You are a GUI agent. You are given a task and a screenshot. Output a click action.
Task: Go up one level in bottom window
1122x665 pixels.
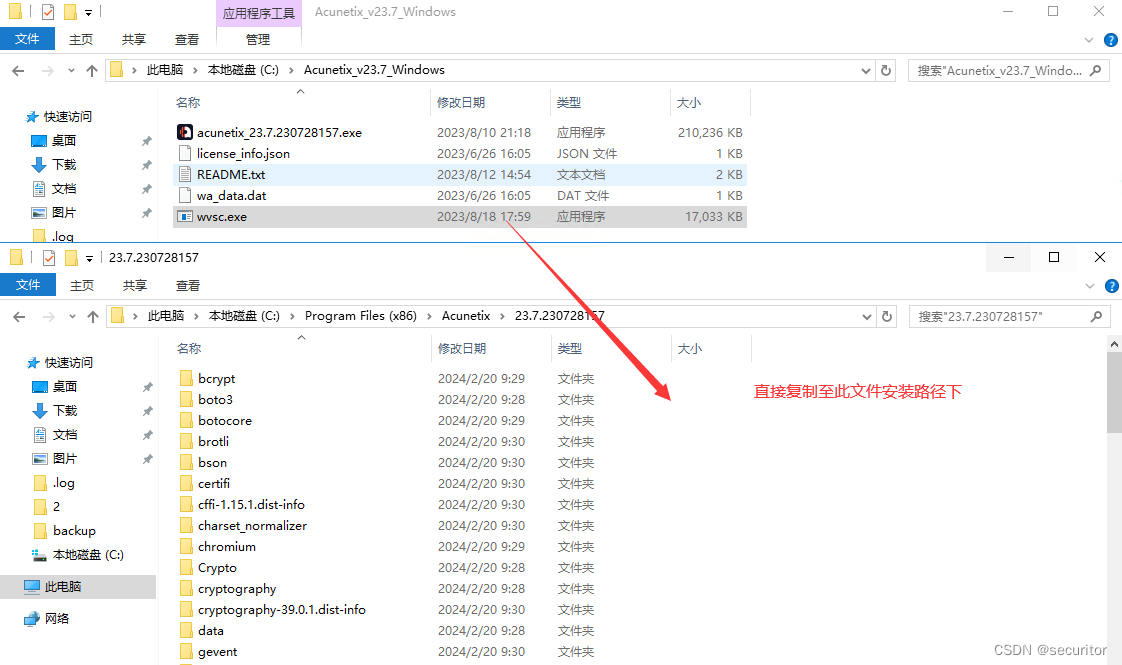(93, 316)
